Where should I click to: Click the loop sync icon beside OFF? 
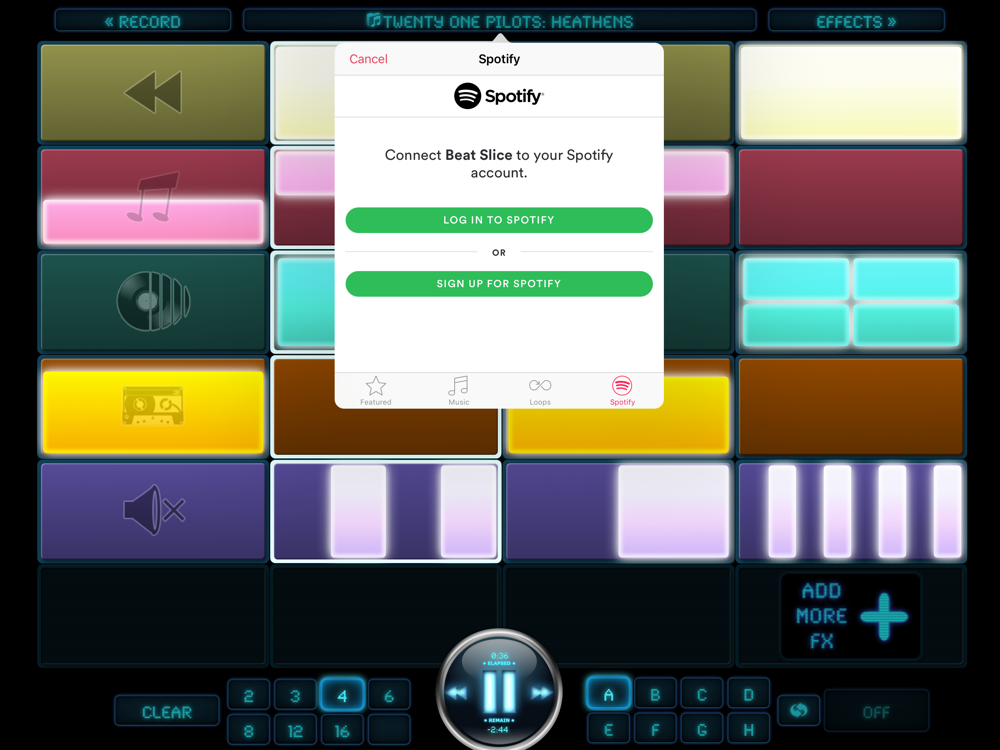pyautogui.click(x=798, y=710)
